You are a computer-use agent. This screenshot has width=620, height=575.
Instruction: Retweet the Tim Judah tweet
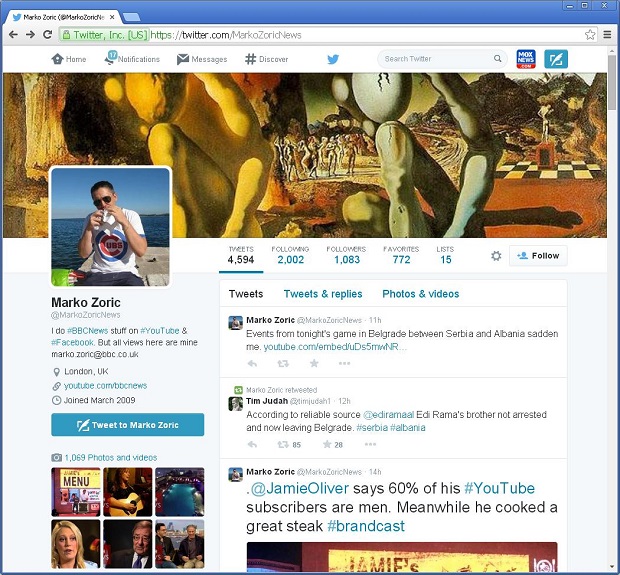pyautogui.click(x=283, y=444)
